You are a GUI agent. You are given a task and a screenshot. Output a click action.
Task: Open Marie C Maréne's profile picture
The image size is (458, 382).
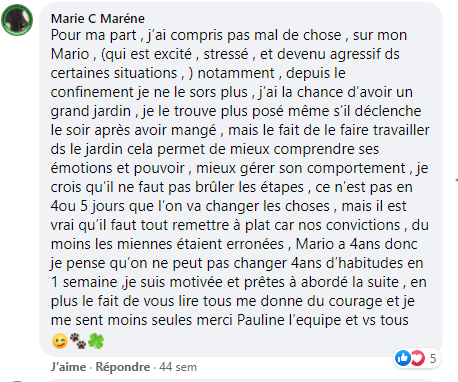coord(17,20)
